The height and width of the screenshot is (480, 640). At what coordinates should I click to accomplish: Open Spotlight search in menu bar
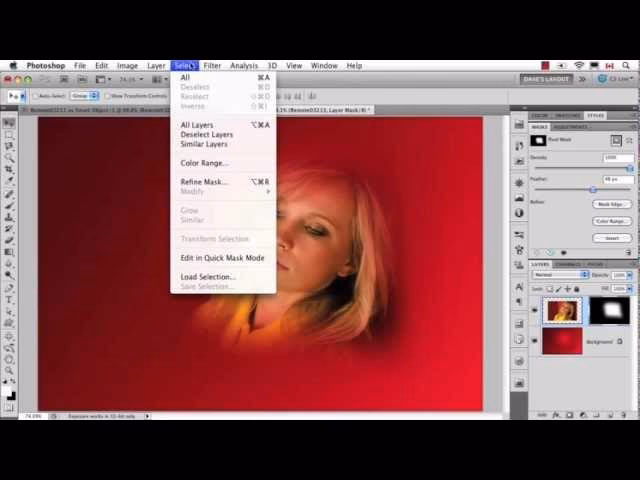pyautogui.click(x=626, y=66)
